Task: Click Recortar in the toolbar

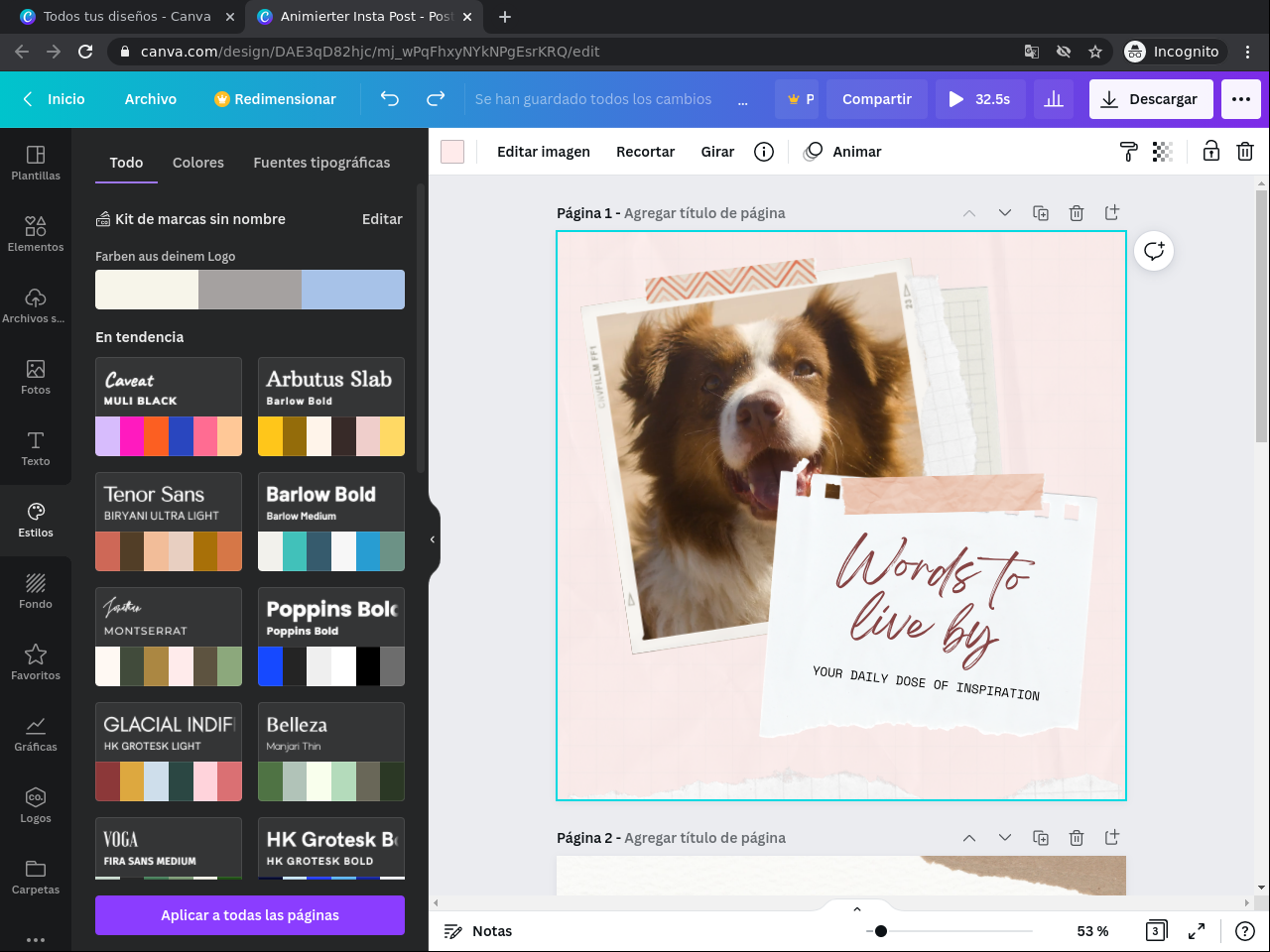Action: pyautogui.click(x=645, y=152)
